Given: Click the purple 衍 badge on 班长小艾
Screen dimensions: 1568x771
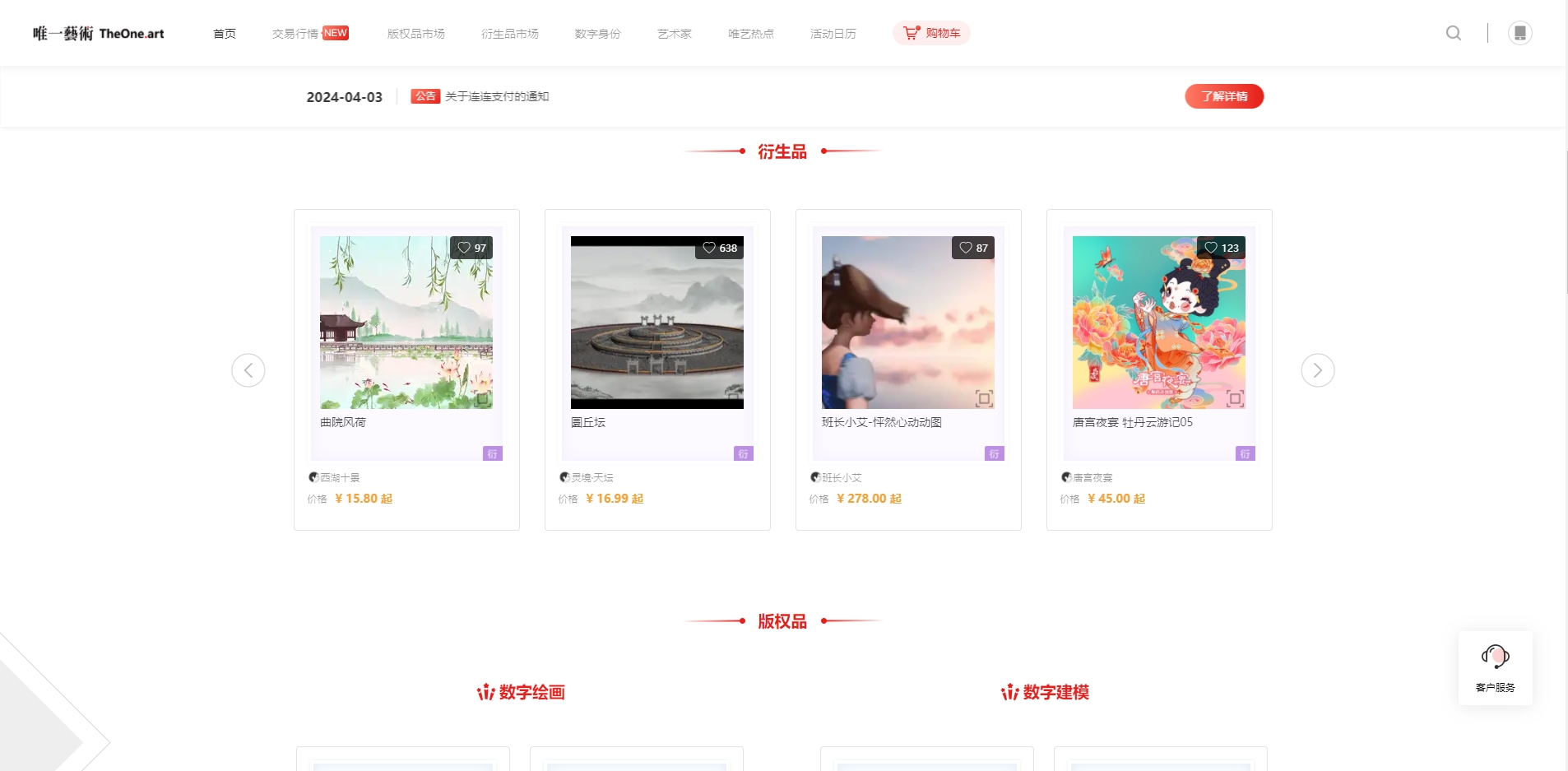Looking at the screenshot, I should (994, 453).
